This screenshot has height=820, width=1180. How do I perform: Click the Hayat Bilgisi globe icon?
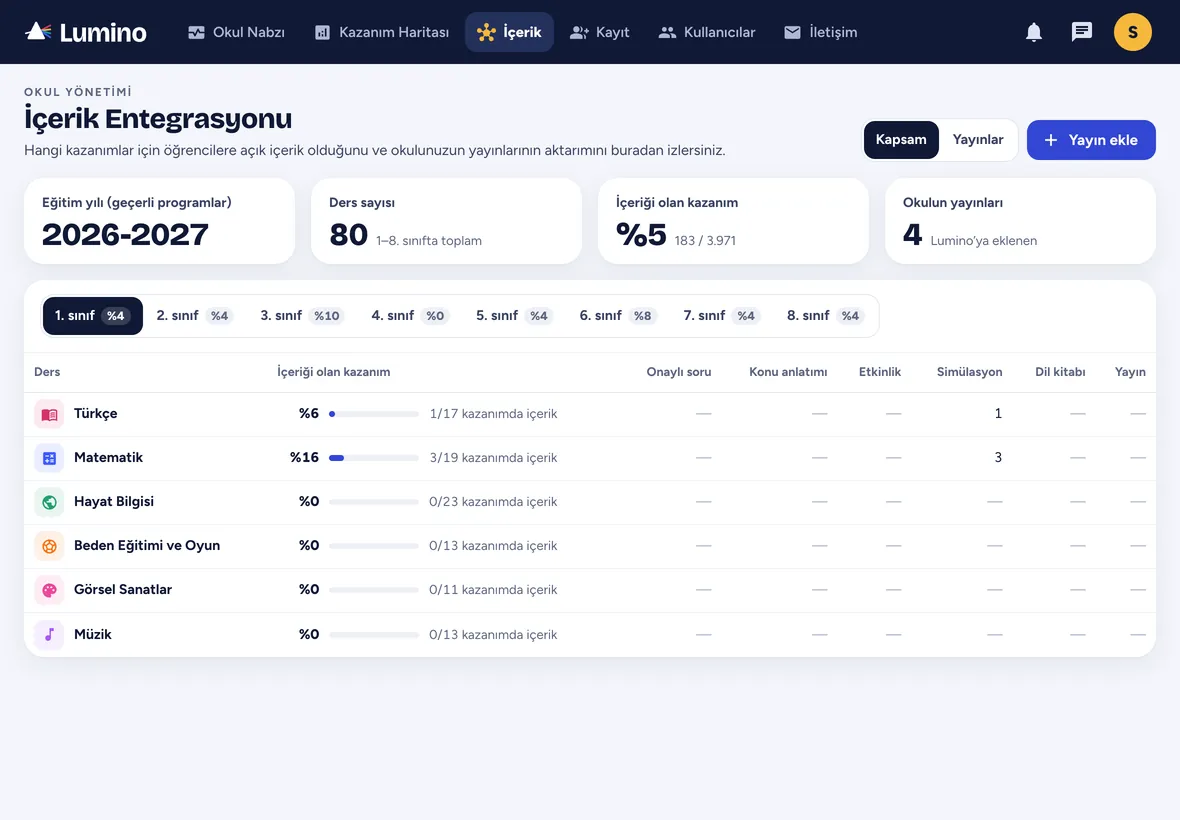pos(50,502)
